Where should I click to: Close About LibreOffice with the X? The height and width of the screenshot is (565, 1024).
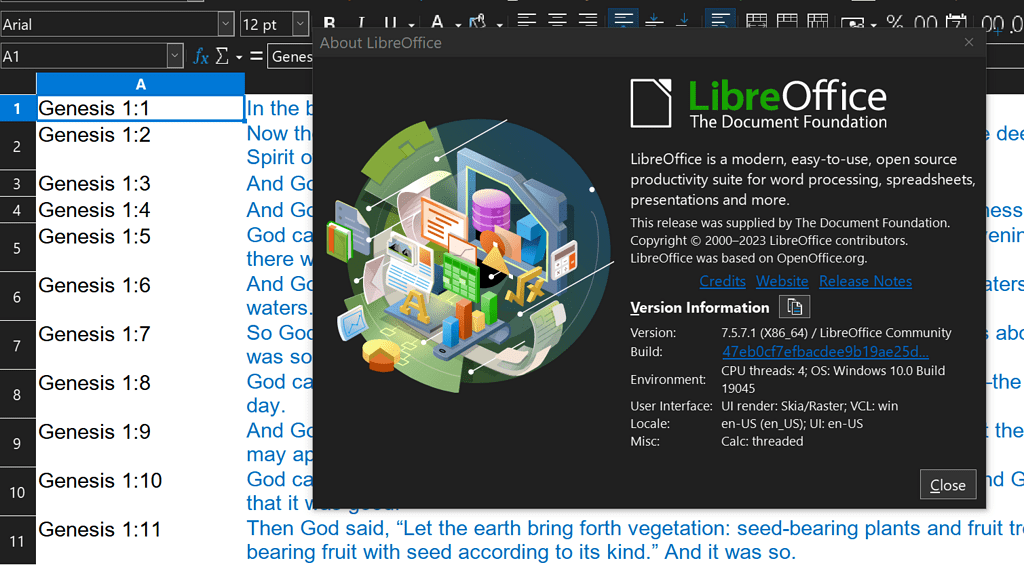click(969, 42)
